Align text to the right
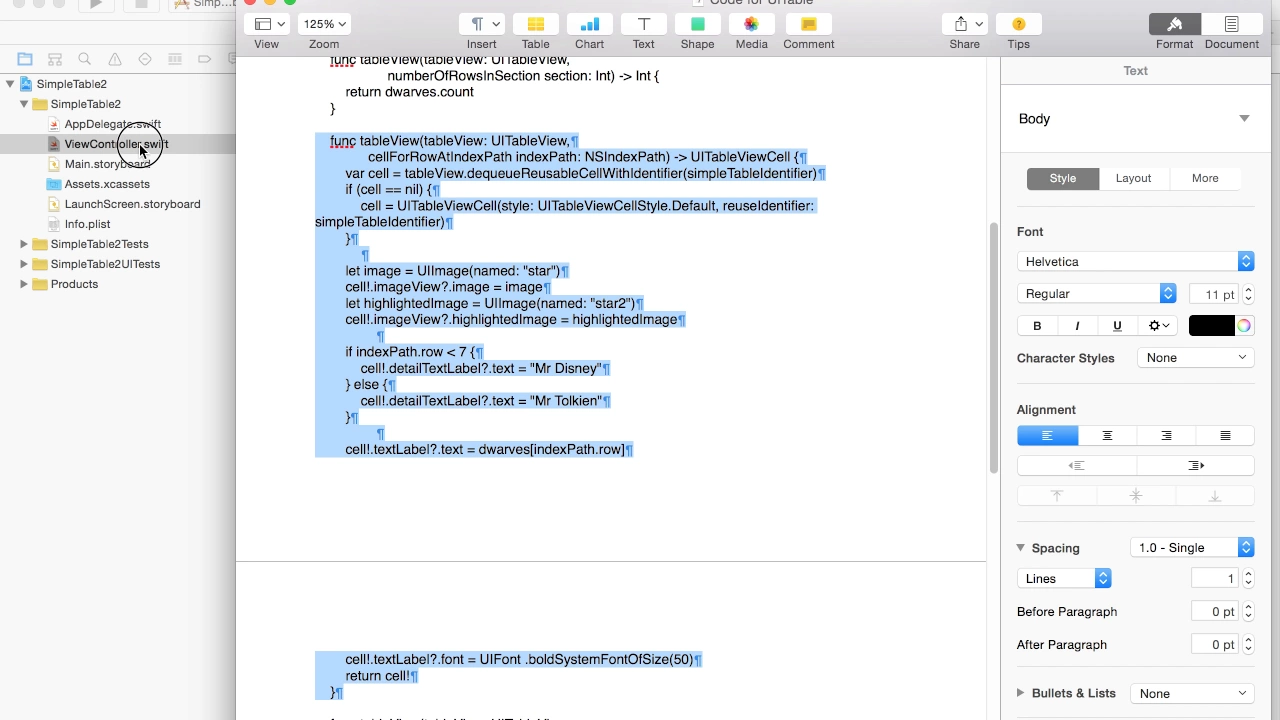Image resolution: width=1280 pixels, height=720 pixels. pos(1166,436)
